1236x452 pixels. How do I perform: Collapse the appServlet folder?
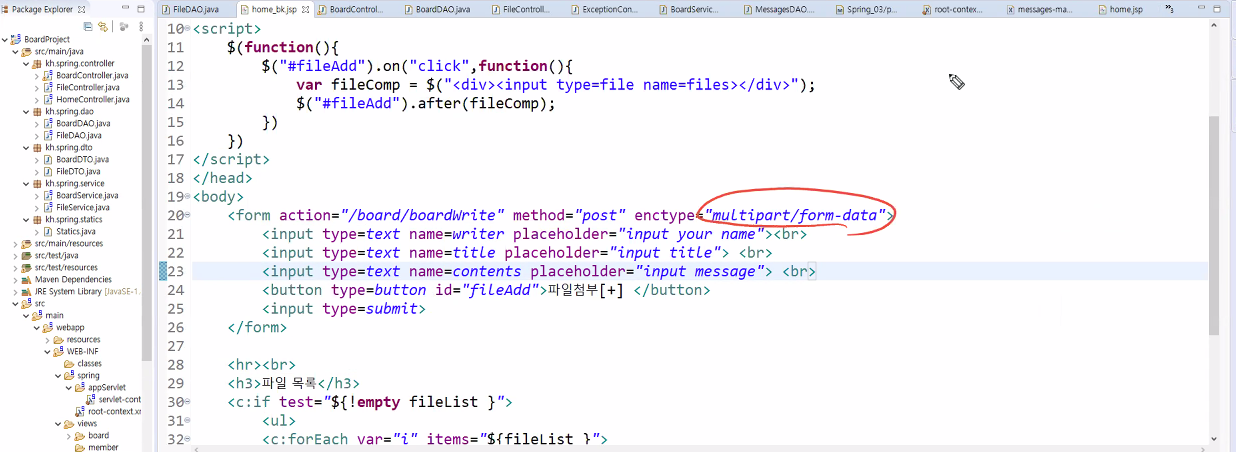pos(70,387)
